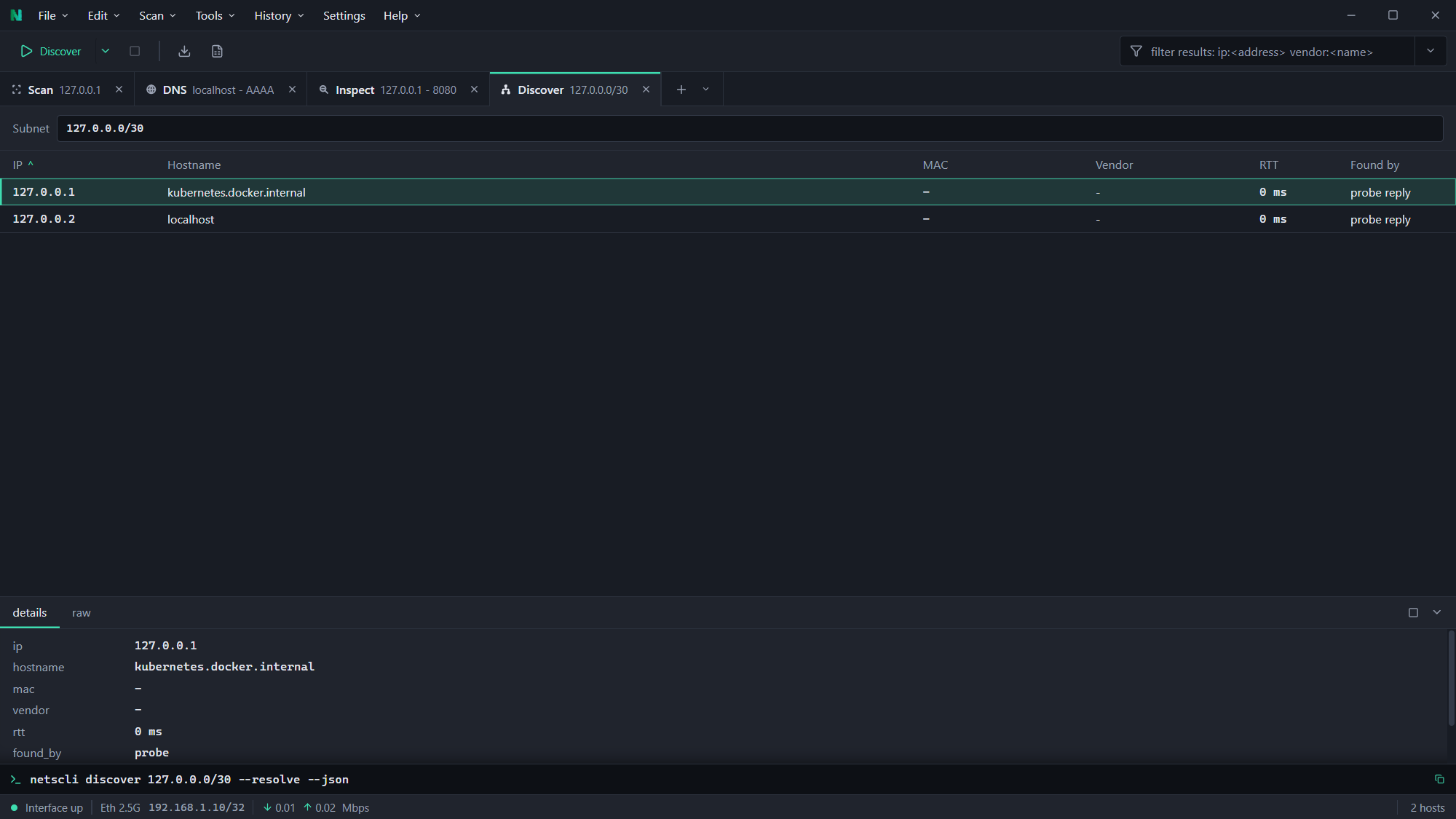
Task: Sort by the MAC column header
Action: (935, 165)
